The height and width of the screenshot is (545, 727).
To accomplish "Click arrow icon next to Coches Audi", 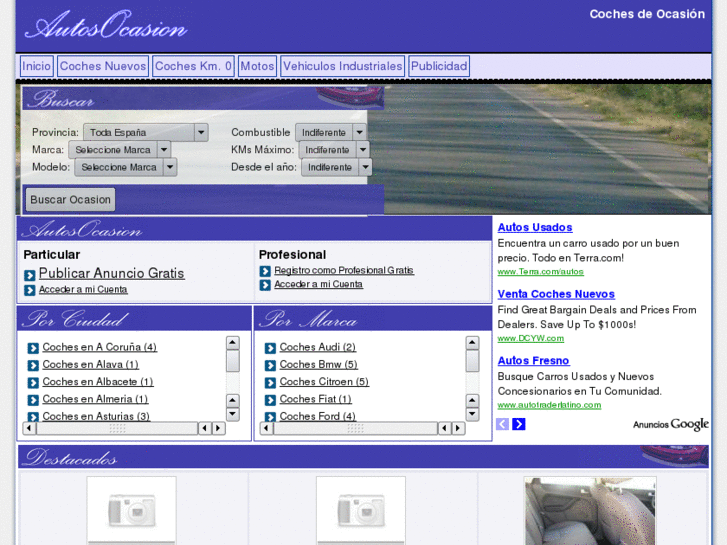I will 270,348.
